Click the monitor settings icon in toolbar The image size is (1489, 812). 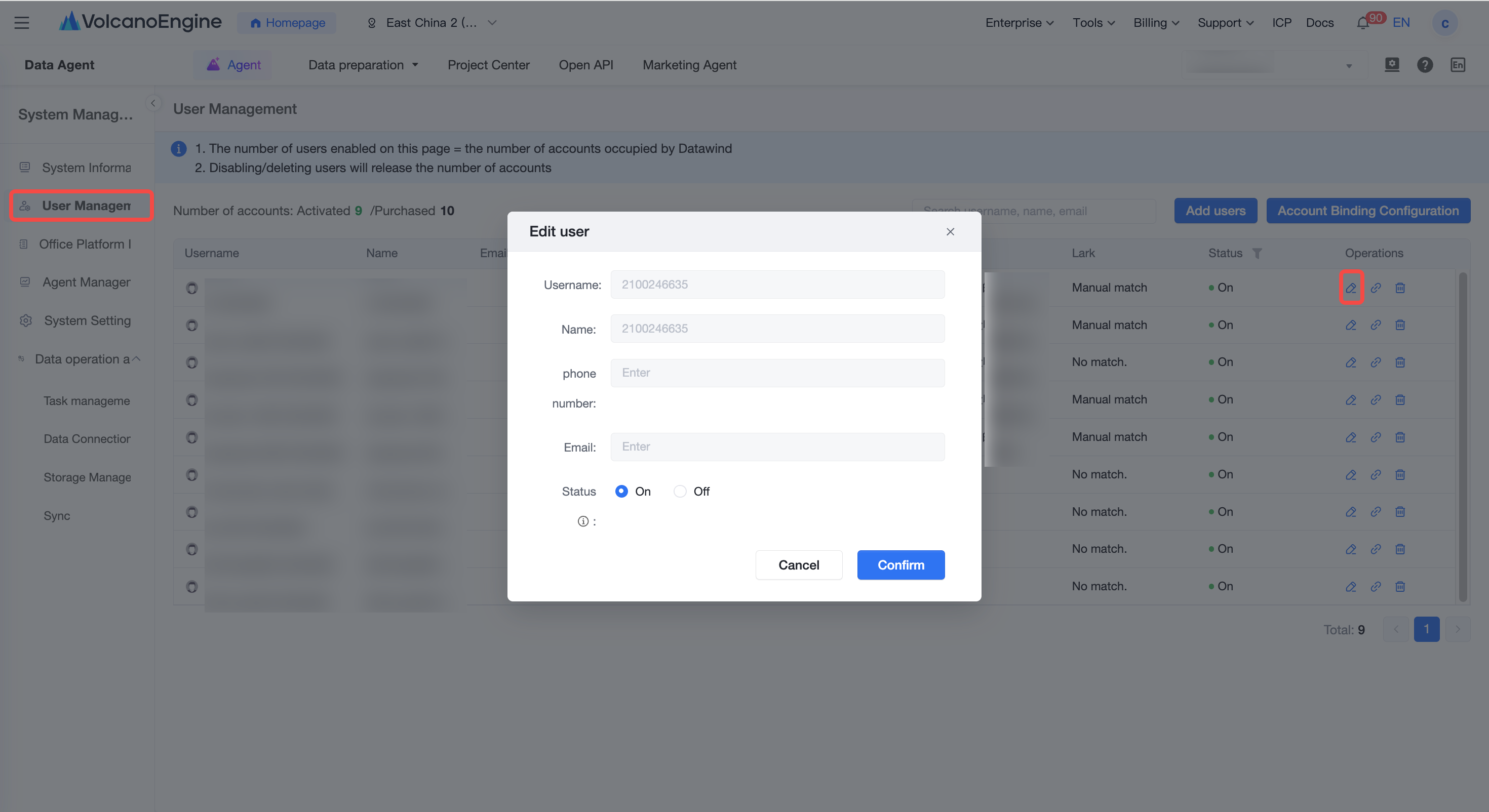click(1392, 65)
